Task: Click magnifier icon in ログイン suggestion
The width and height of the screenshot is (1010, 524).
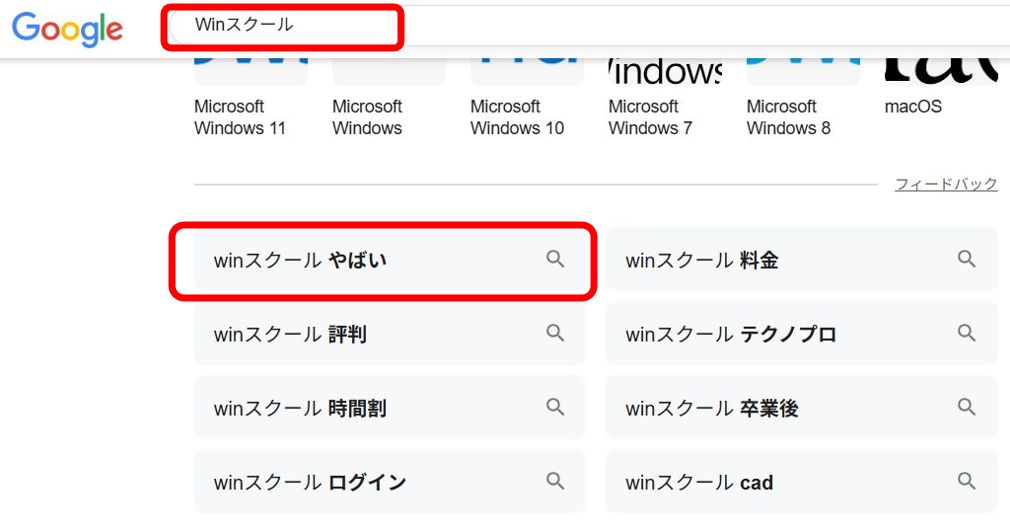Action: pyautogui.click(x=555, y=481)
